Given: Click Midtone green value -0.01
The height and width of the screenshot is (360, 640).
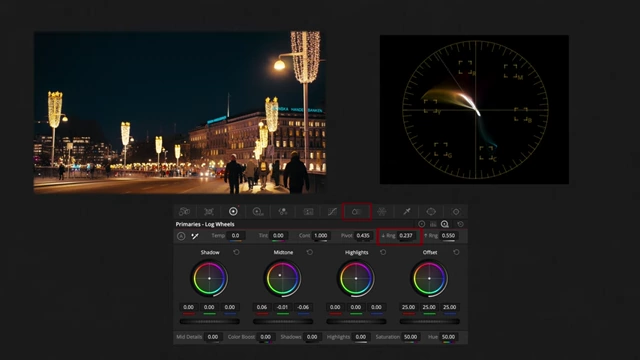Looking at the screenshot, I should click(282, 307).
